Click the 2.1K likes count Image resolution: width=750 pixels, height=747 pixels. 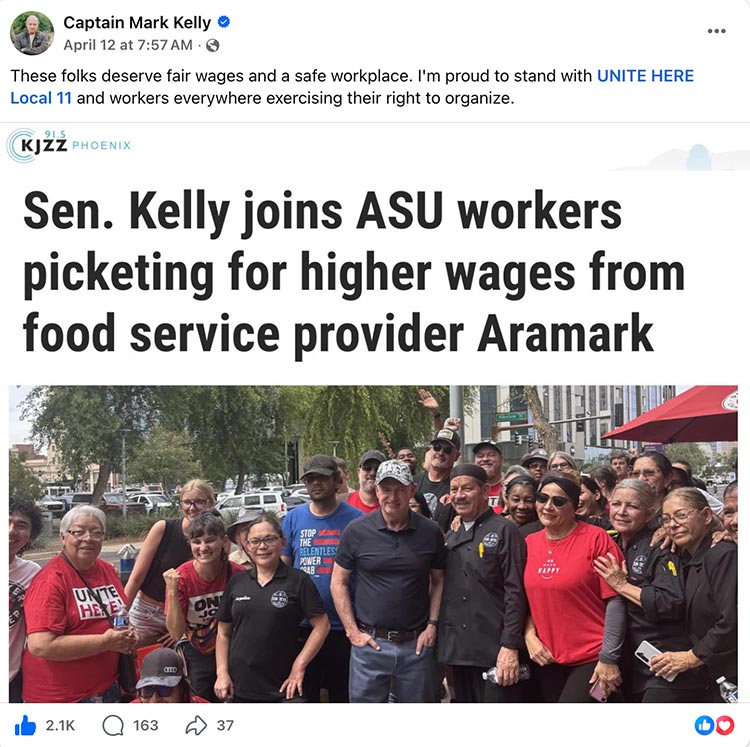[x=60, y=725]
